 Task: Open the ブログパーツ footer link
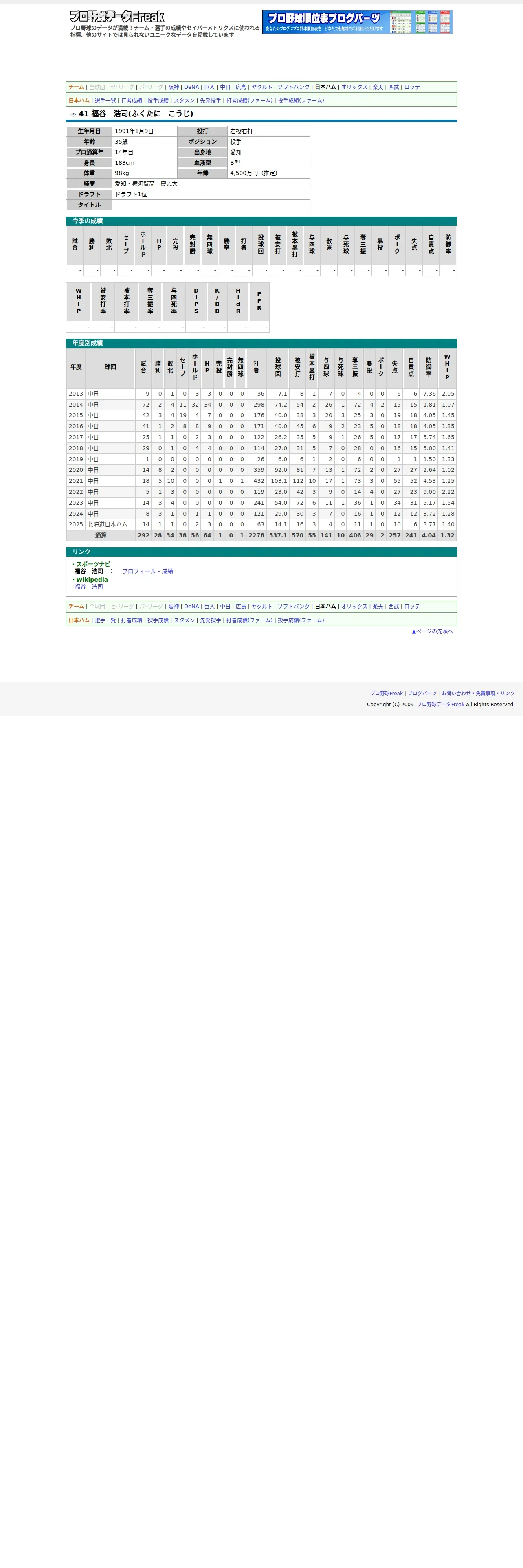coord(422,693)
